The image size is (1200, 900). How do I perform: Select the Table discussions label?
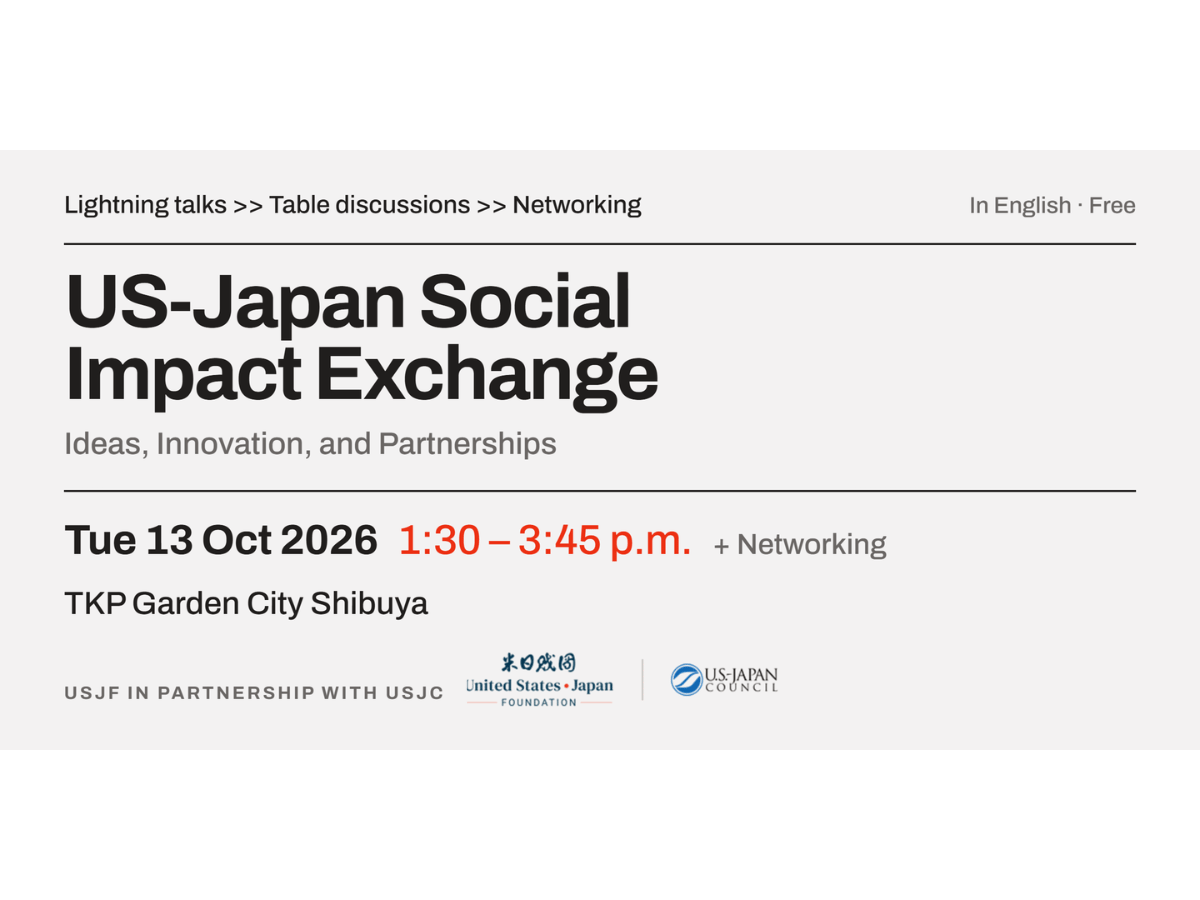370,205
